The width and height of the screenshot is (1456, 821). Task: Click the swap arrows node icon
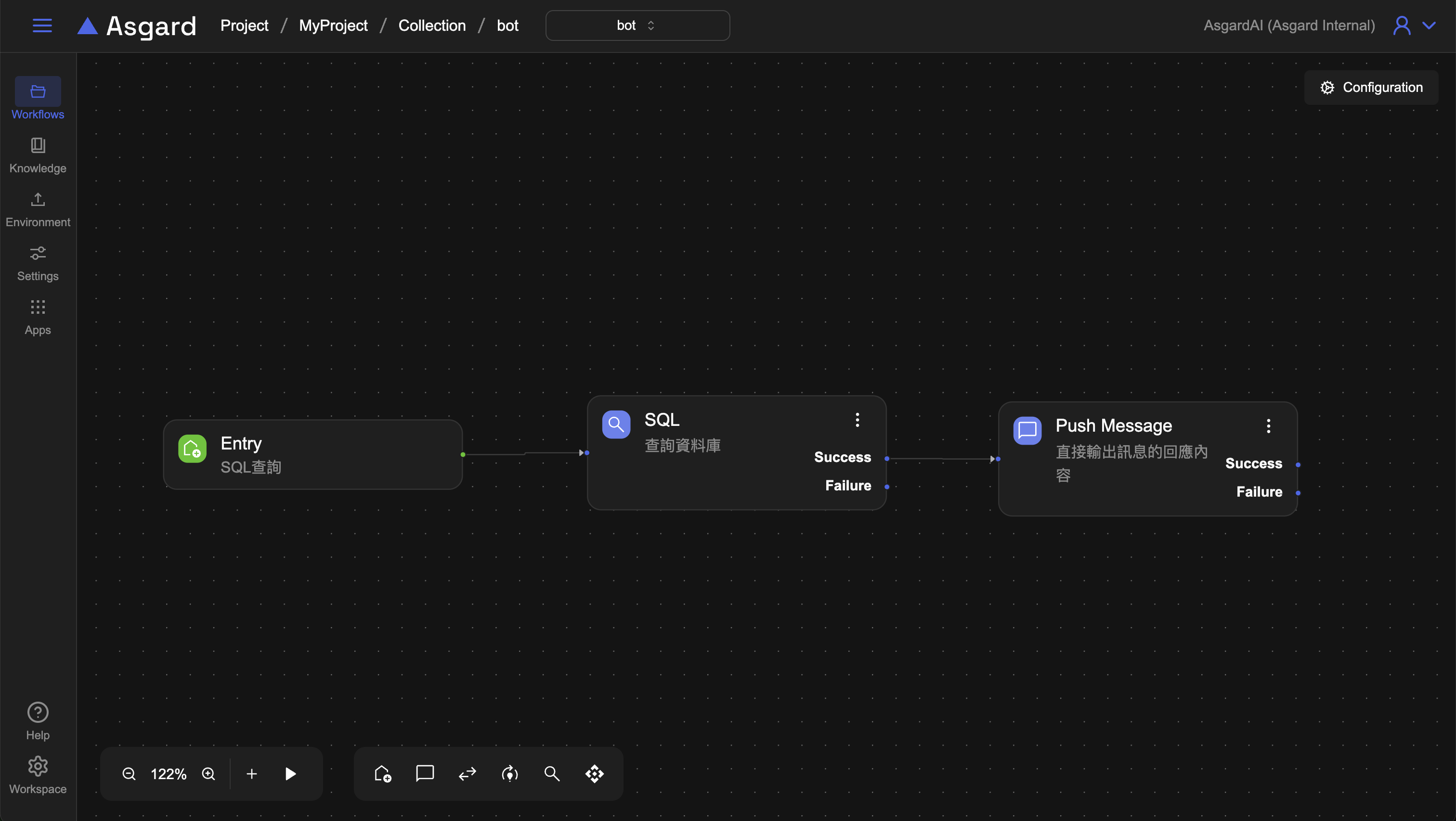point(468,773)
